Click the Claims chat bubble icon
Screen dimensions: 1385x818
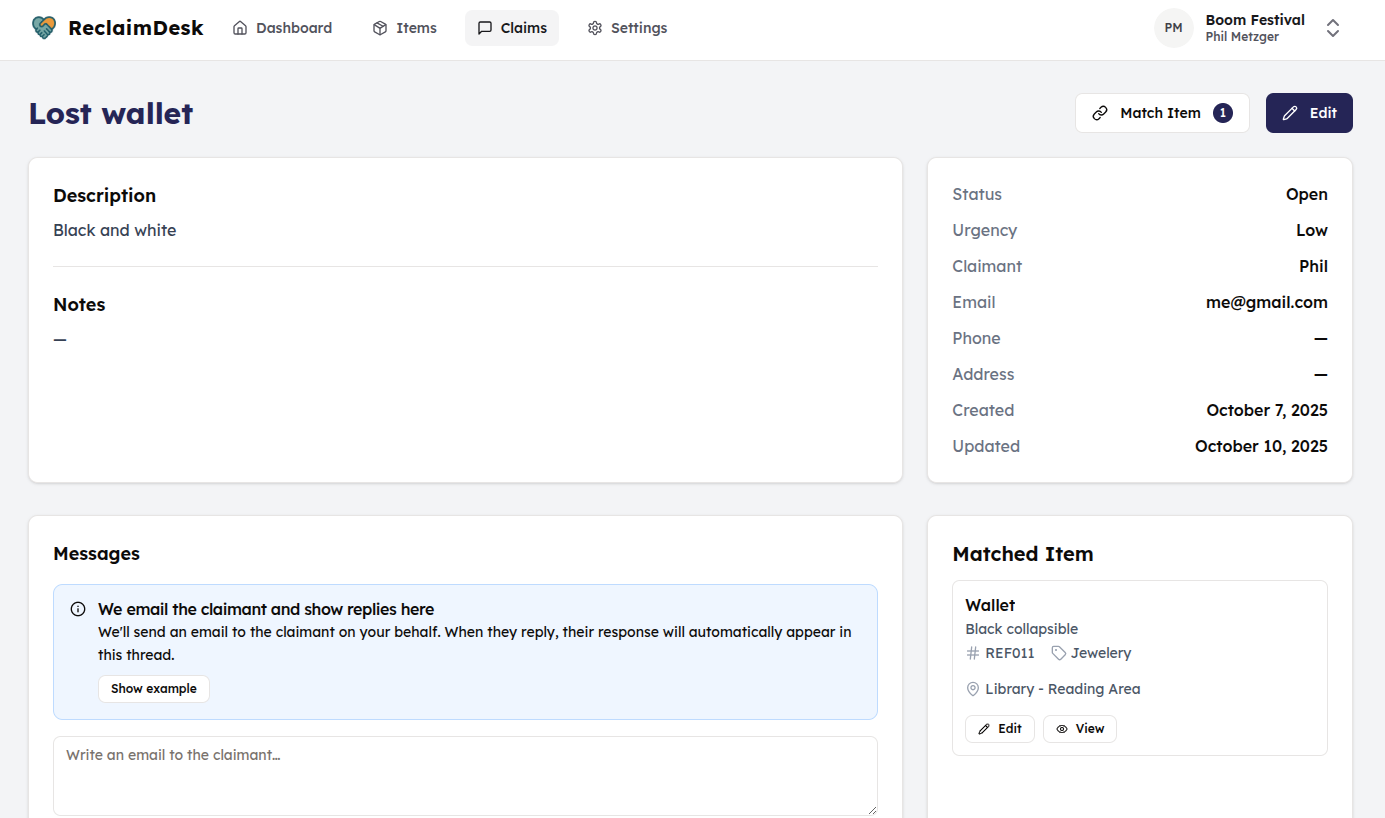pyautogui.click(x=484, y=27)
